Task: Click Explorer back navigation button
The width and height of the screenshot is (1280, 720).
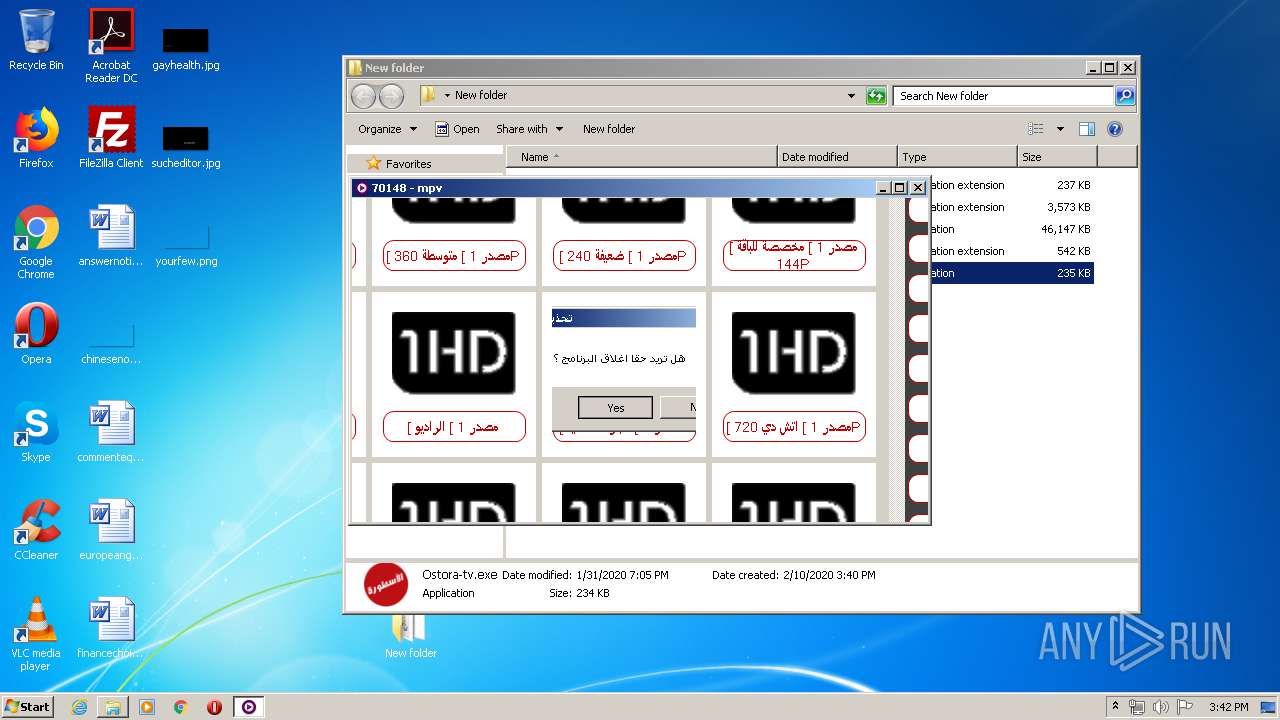Action: [x=364, y=96]
